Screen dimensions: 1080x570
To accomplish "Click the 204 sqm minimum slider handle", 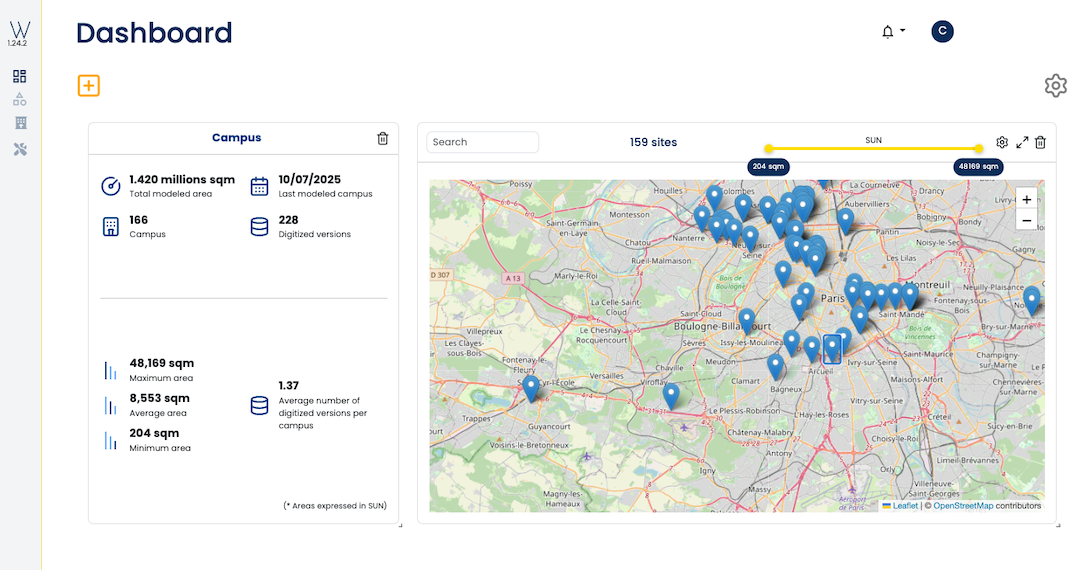I will pyautogui.click(x=768, y=149).
